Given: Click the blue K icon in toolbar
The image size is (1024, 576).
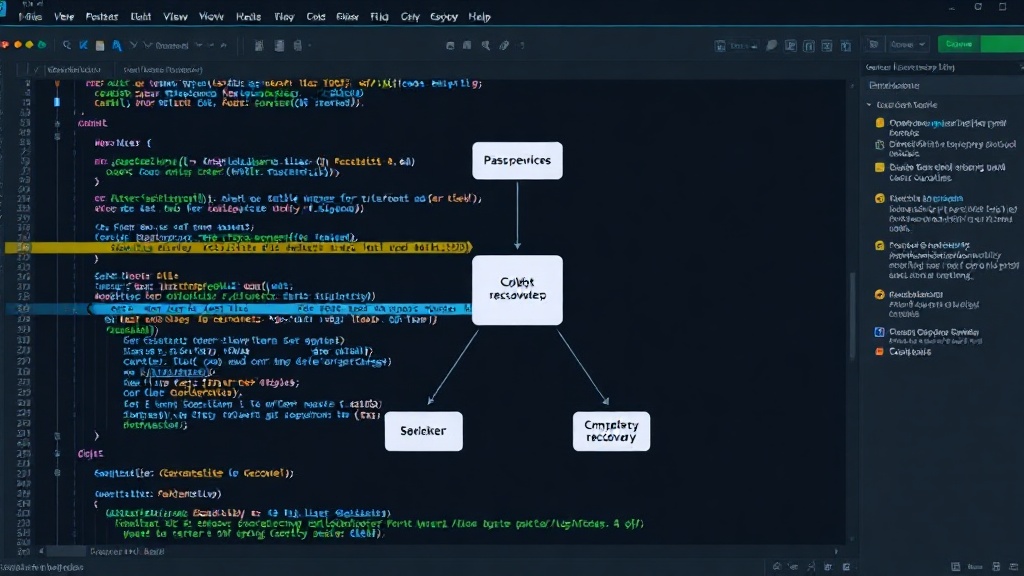Looking at the screenshot, I should [84, 45].
